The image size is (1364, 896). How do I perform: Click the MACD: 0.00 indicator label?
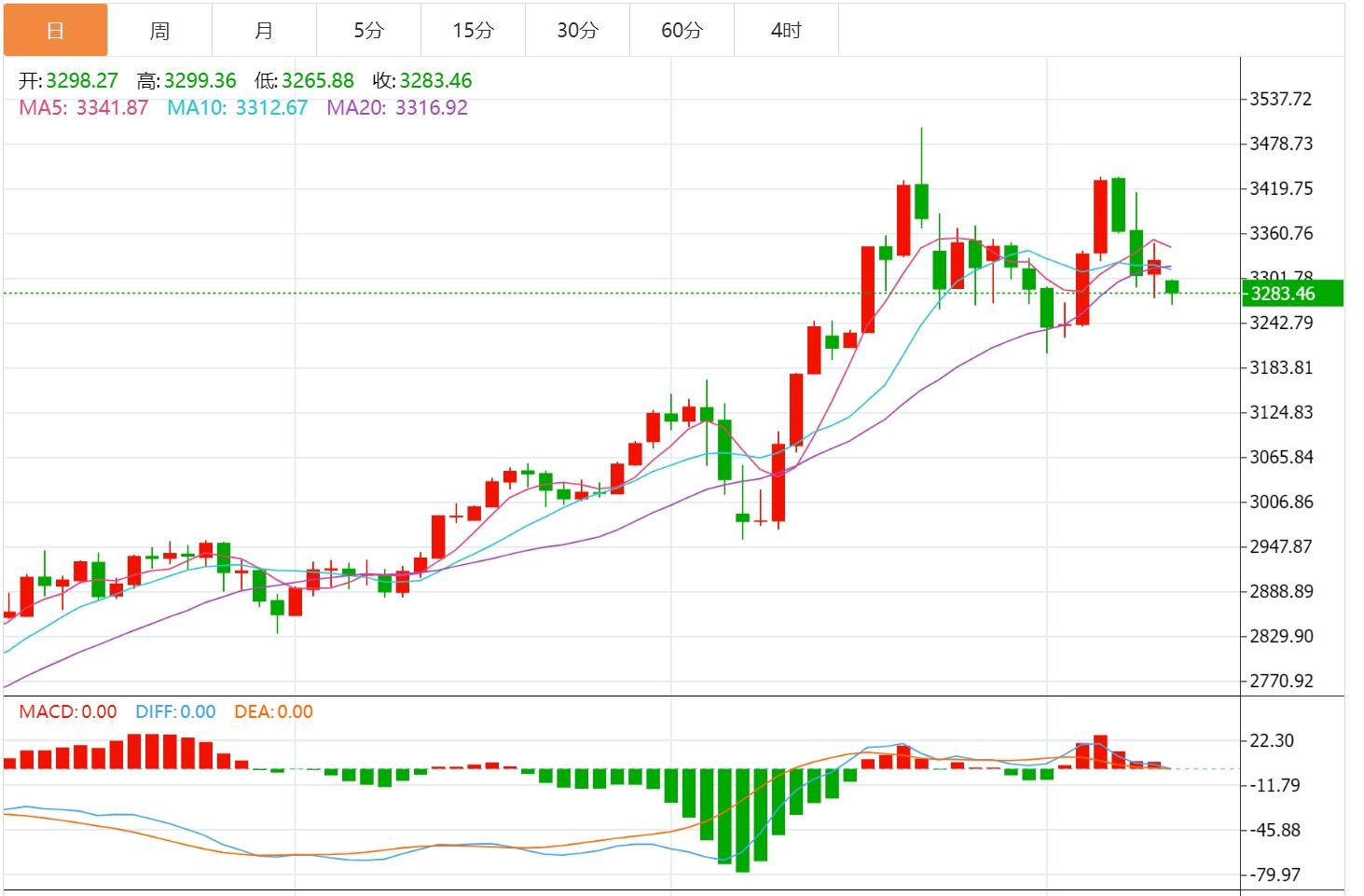click(x=68, y=712)
